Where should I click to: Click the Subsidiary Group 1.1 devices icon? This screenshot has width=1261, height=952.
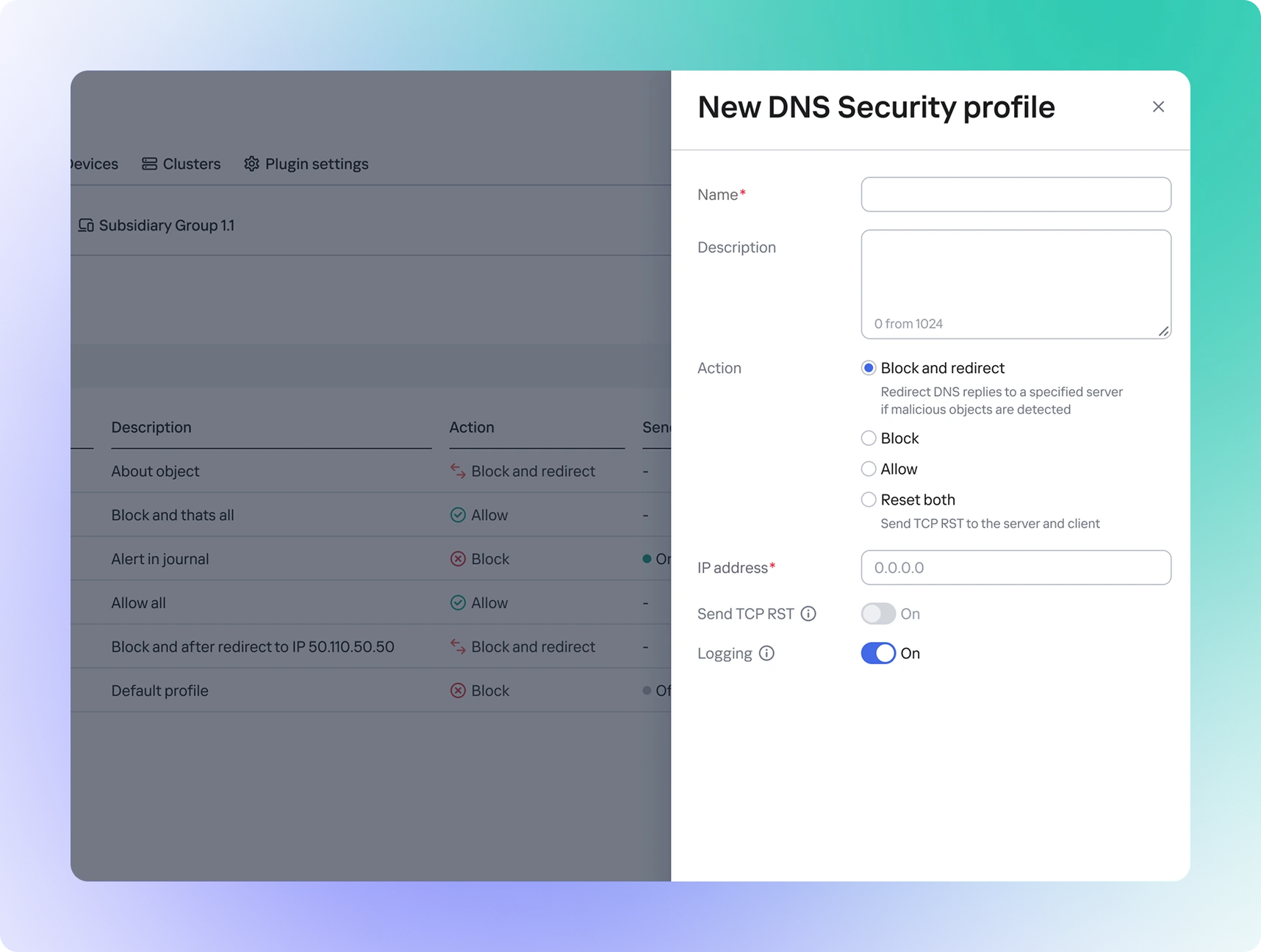(86, 226)
